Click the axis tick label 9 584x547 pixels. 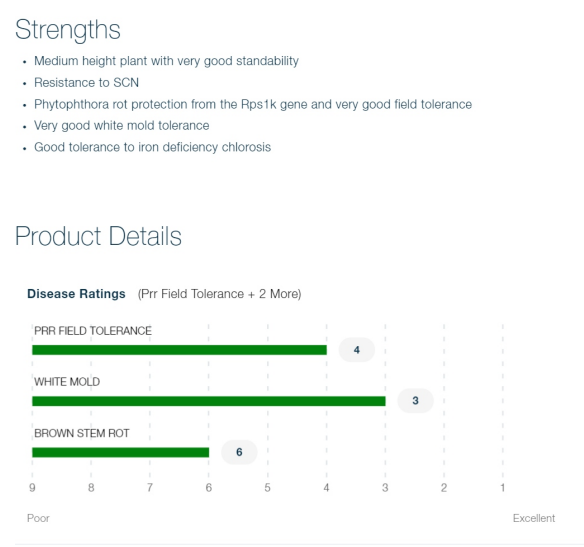(x=32, y=488)
